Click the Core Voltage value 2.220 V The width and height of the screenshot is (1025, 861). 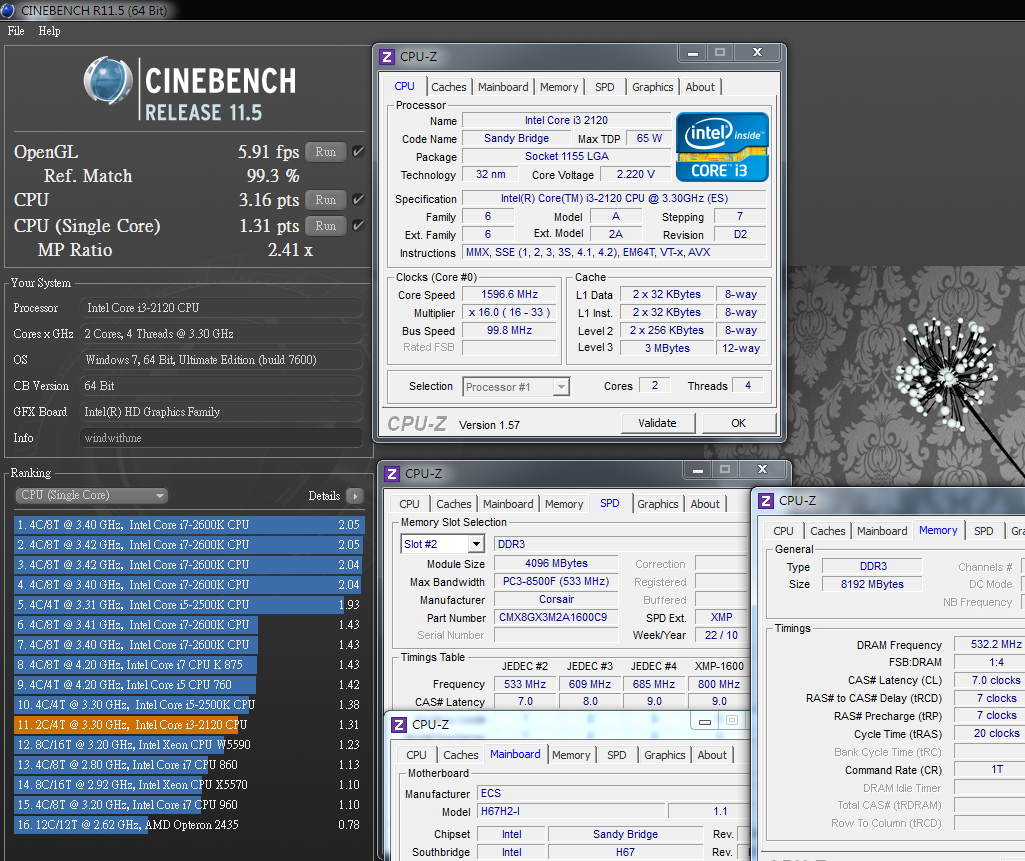(x=635, y=175)
